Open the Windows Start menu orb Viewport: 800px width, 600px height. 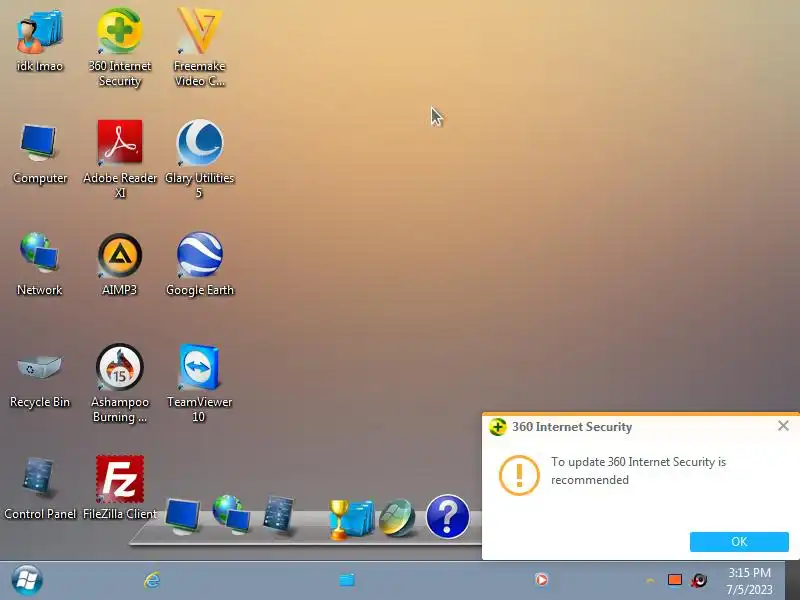coord(27,580)
